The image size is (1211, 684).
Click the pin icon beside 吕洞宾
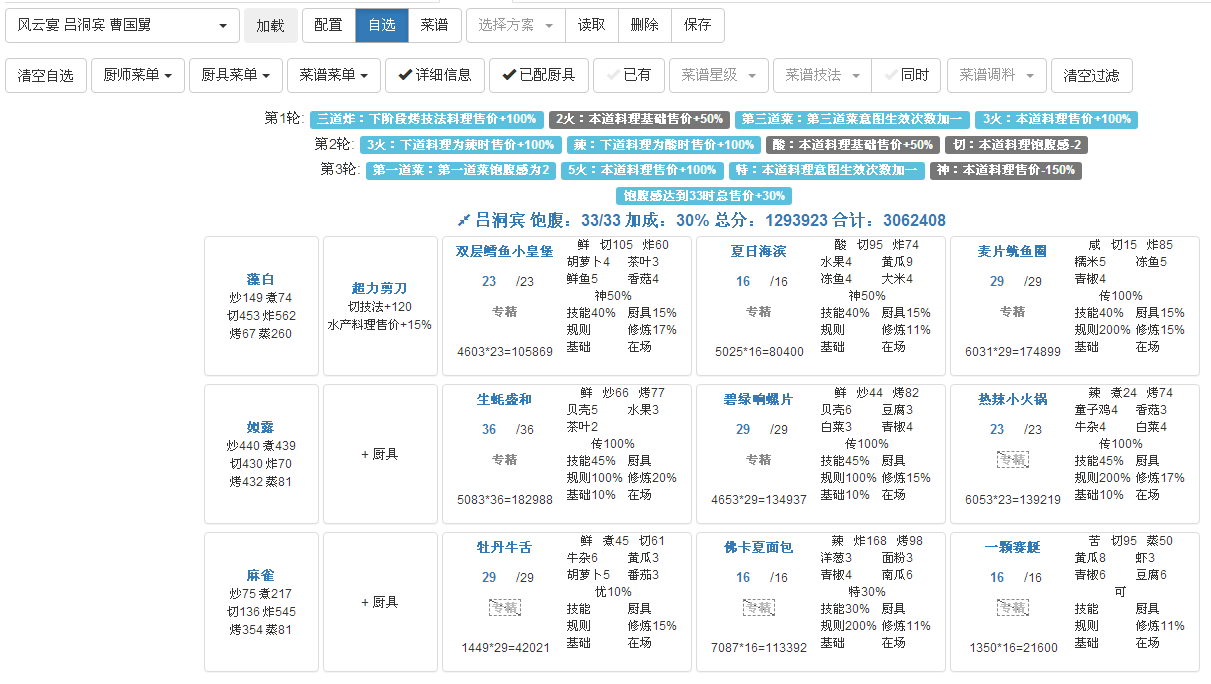pos(463,220)
